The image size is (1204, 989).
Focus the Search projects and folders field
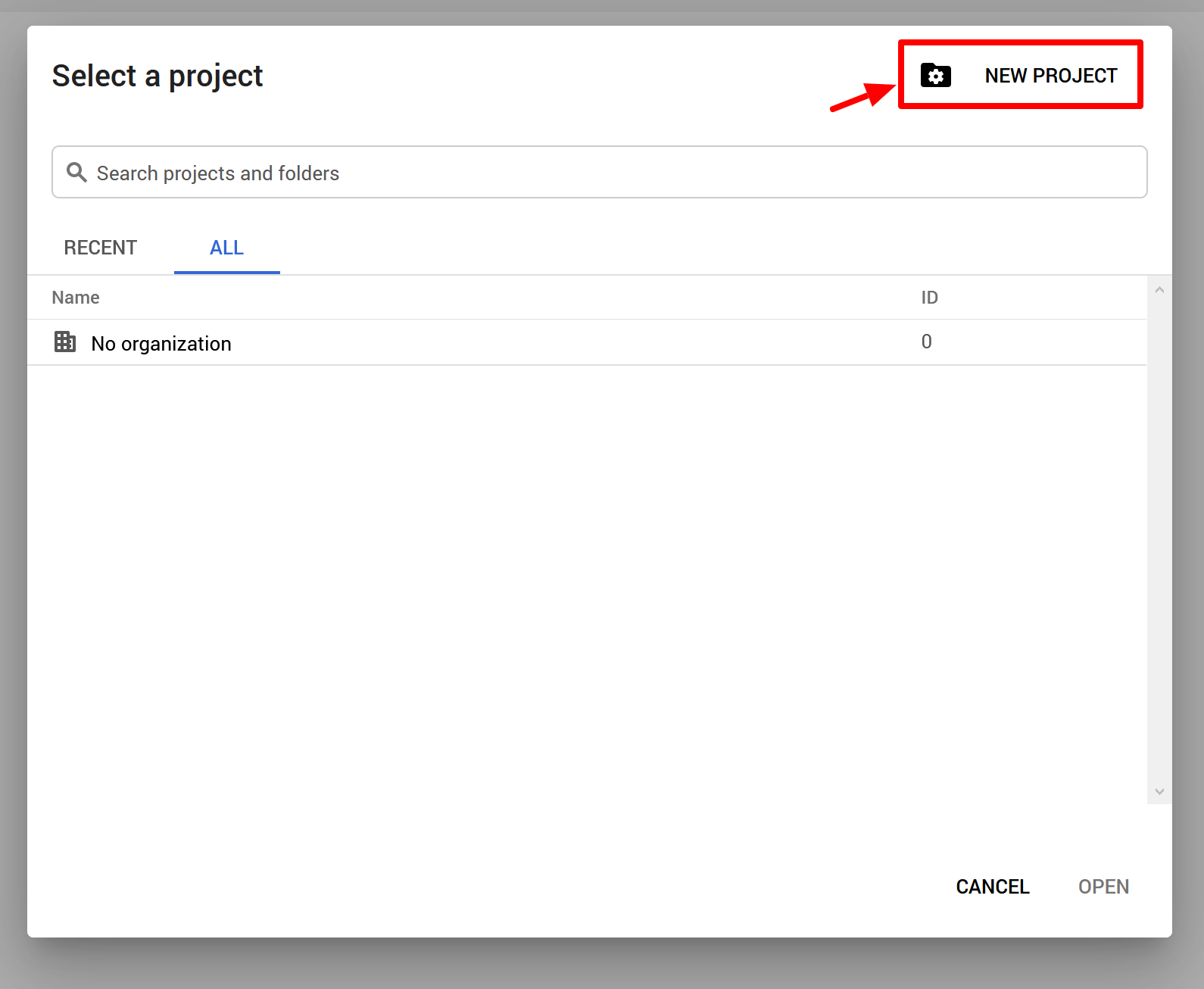tap(606, 173)
